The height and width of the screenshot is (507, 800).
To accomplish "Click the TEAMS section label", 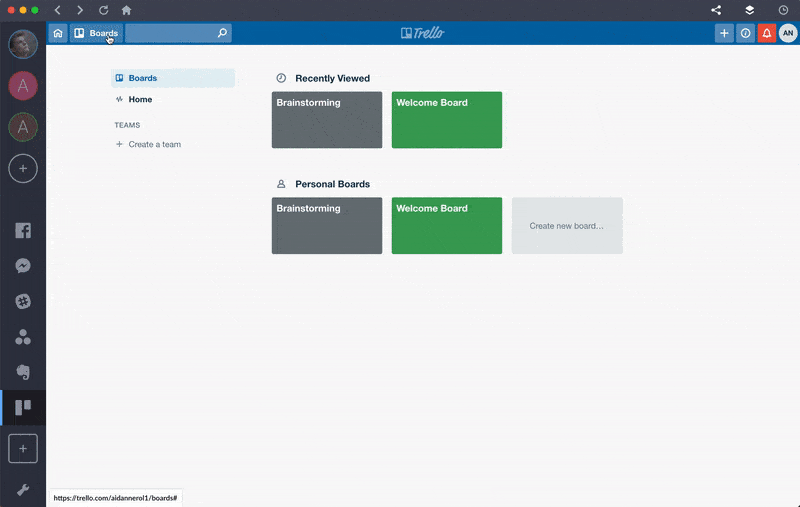I will tap(127, 125).
